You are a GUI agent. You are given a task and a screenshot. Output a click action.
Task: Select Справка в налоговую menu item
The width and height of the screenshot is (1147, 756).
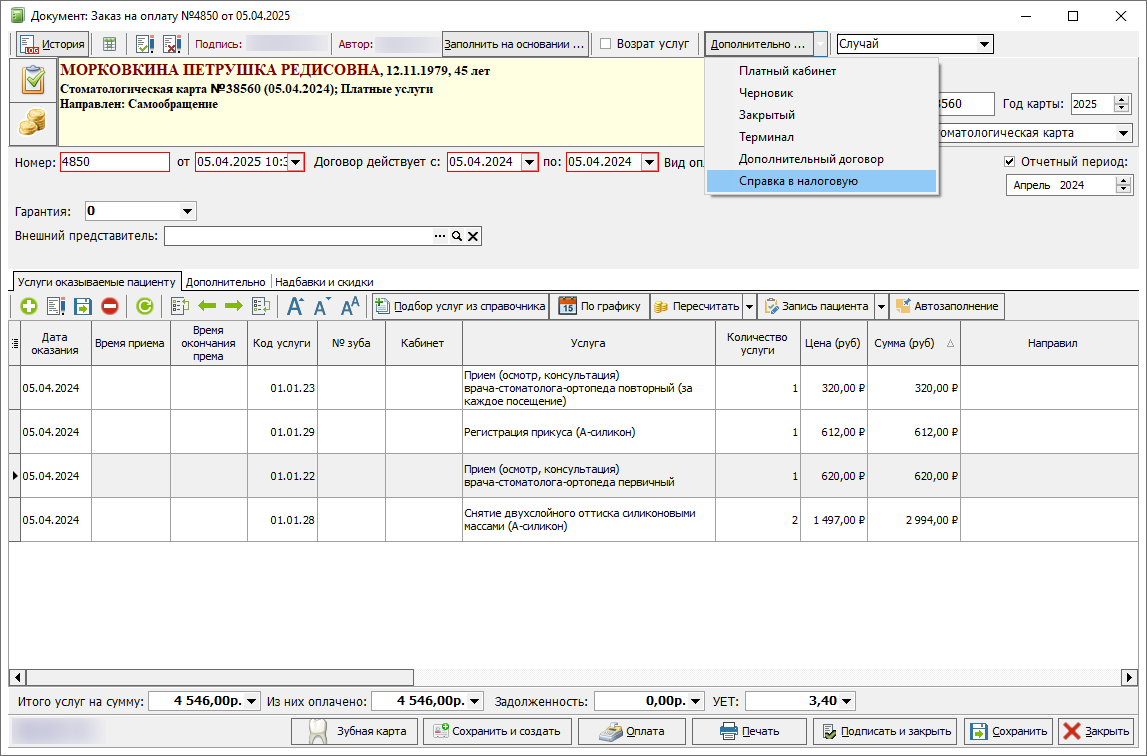click(821, 181)
